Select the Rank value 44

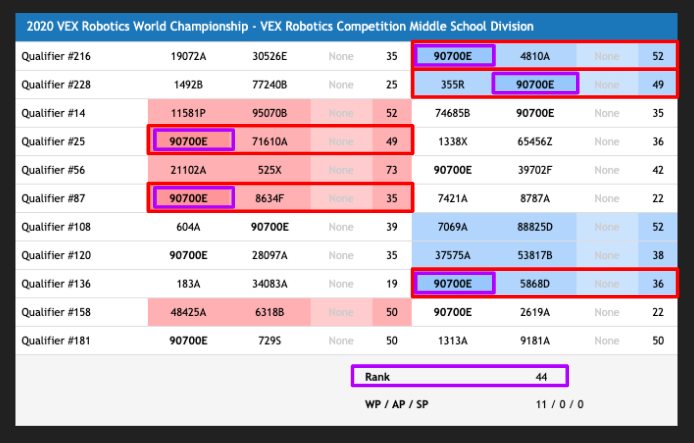tap(541, 377)
